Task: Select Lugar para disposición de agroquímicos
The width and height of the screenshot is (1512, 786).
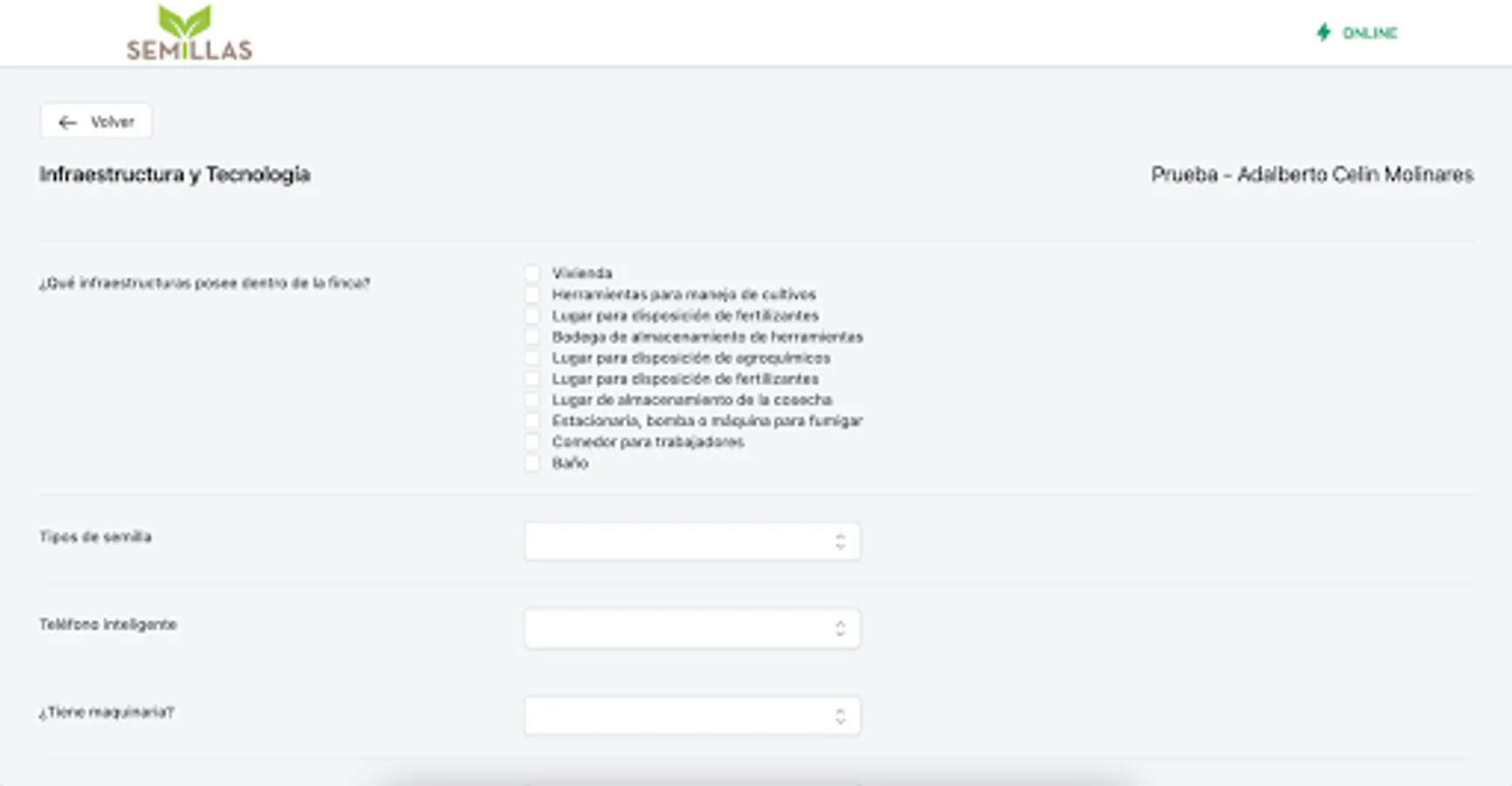Action: pos(532,357)
